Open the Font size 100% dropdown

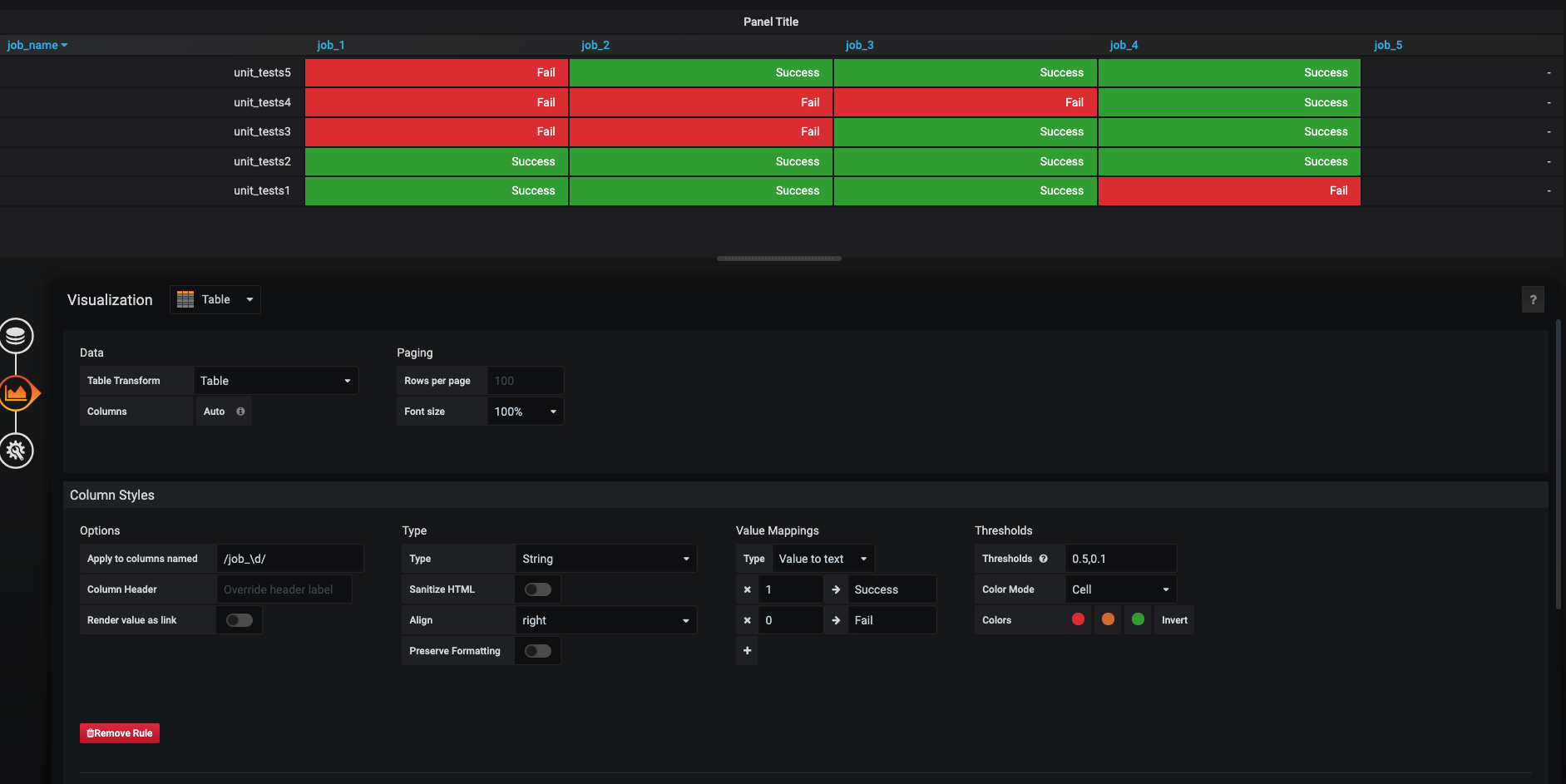tap(526, 412)
